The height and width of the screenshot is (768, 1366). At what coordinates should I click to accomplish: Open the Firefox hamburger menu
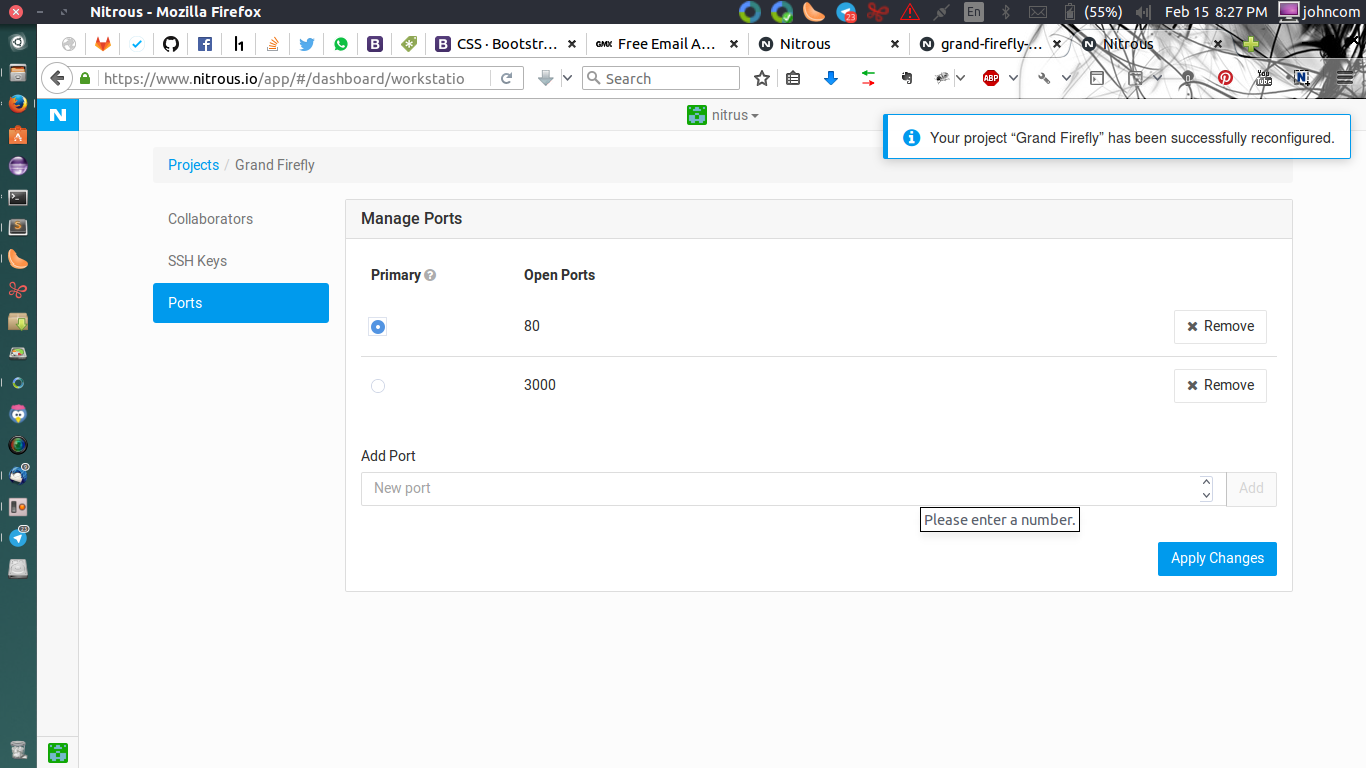(x=1345, y=78)
